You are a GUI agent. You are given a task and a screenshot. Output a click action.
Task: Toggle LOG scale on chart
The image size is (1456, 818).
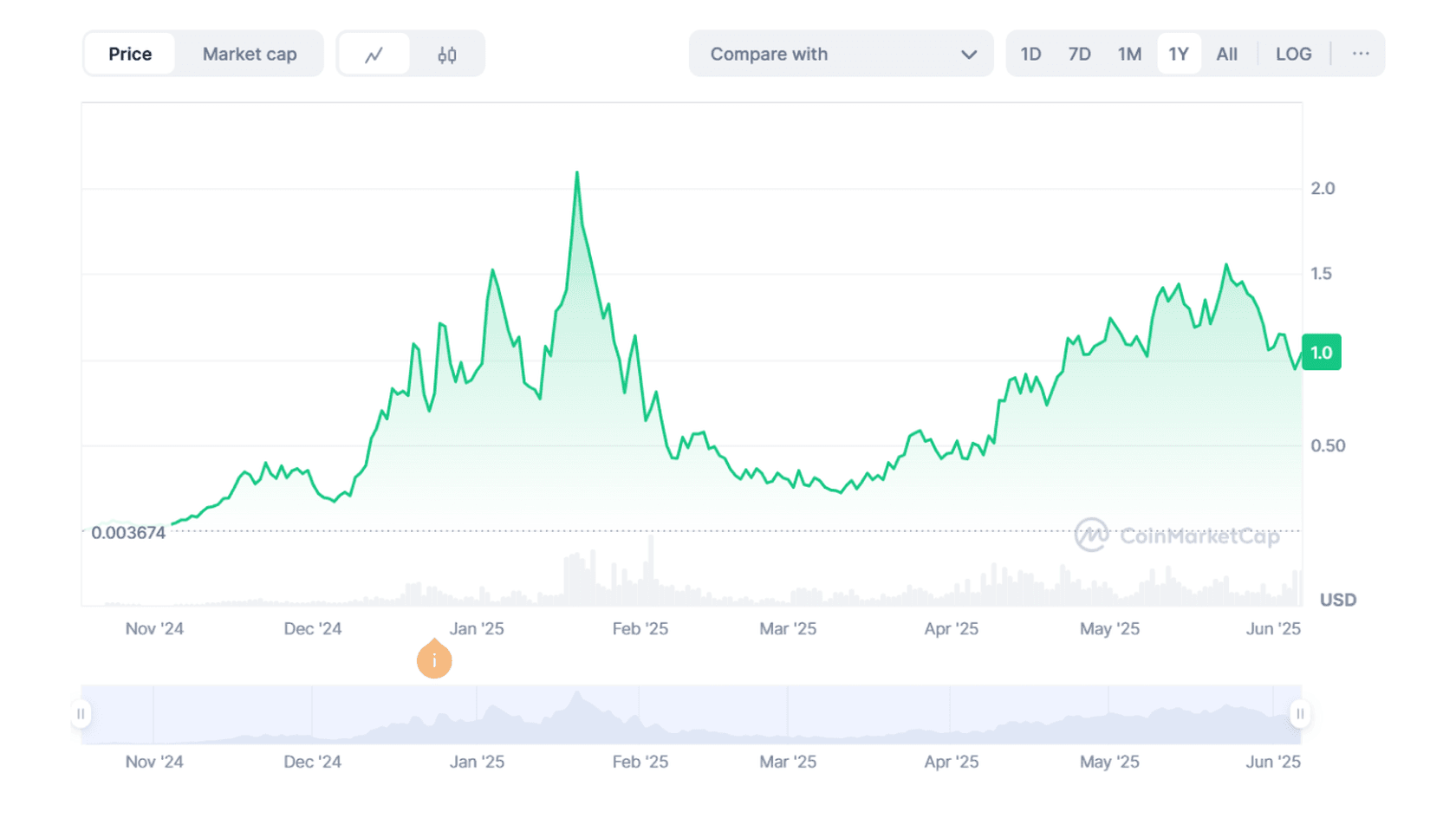(x=1293, y=54)
